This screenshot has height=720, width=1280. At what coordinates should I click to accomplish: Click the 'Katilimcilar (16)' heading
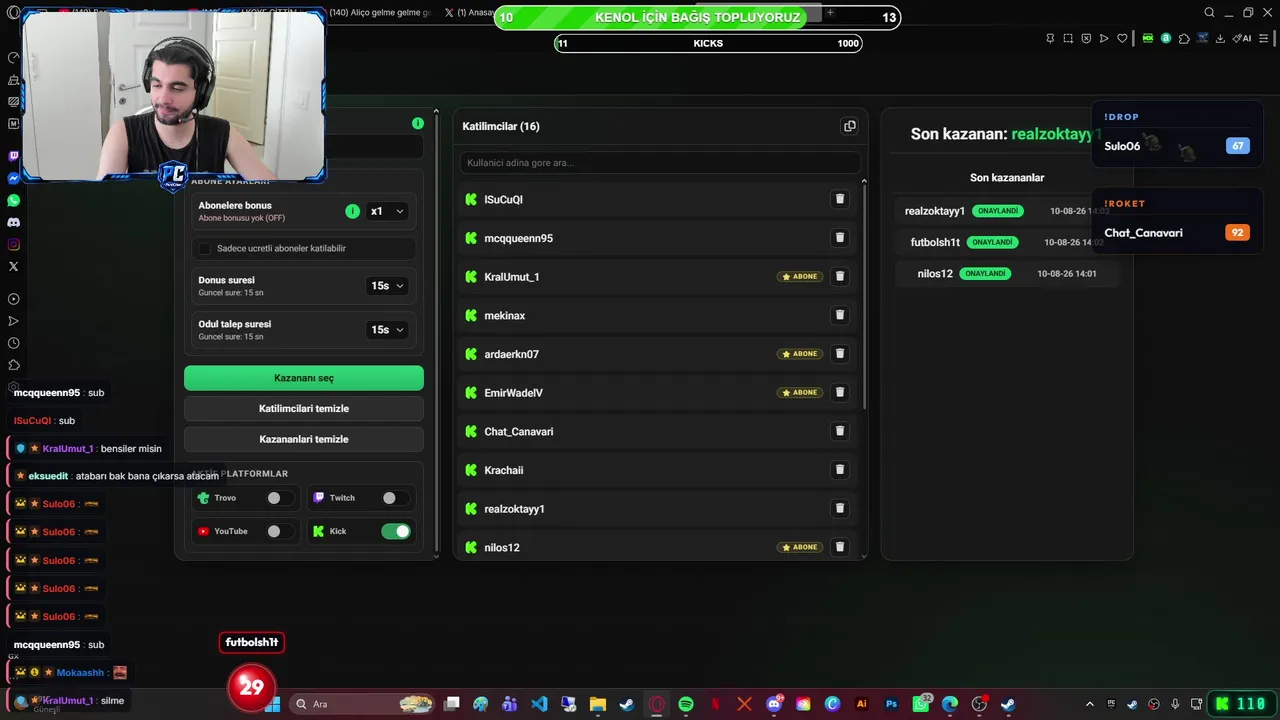(x=501, y=126)
